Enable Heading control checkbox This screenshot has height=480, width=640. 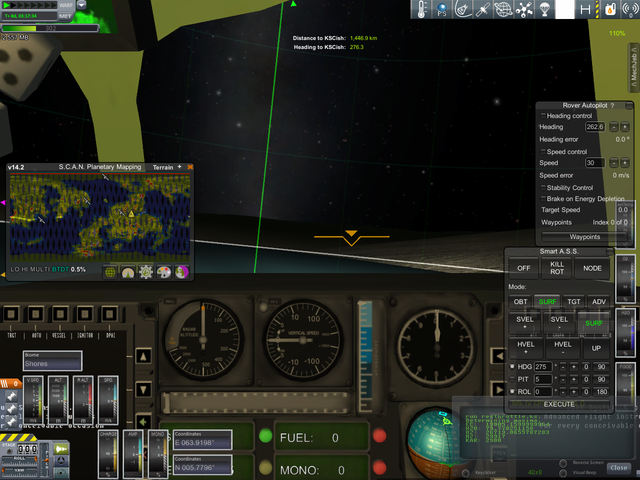(543, 116)
